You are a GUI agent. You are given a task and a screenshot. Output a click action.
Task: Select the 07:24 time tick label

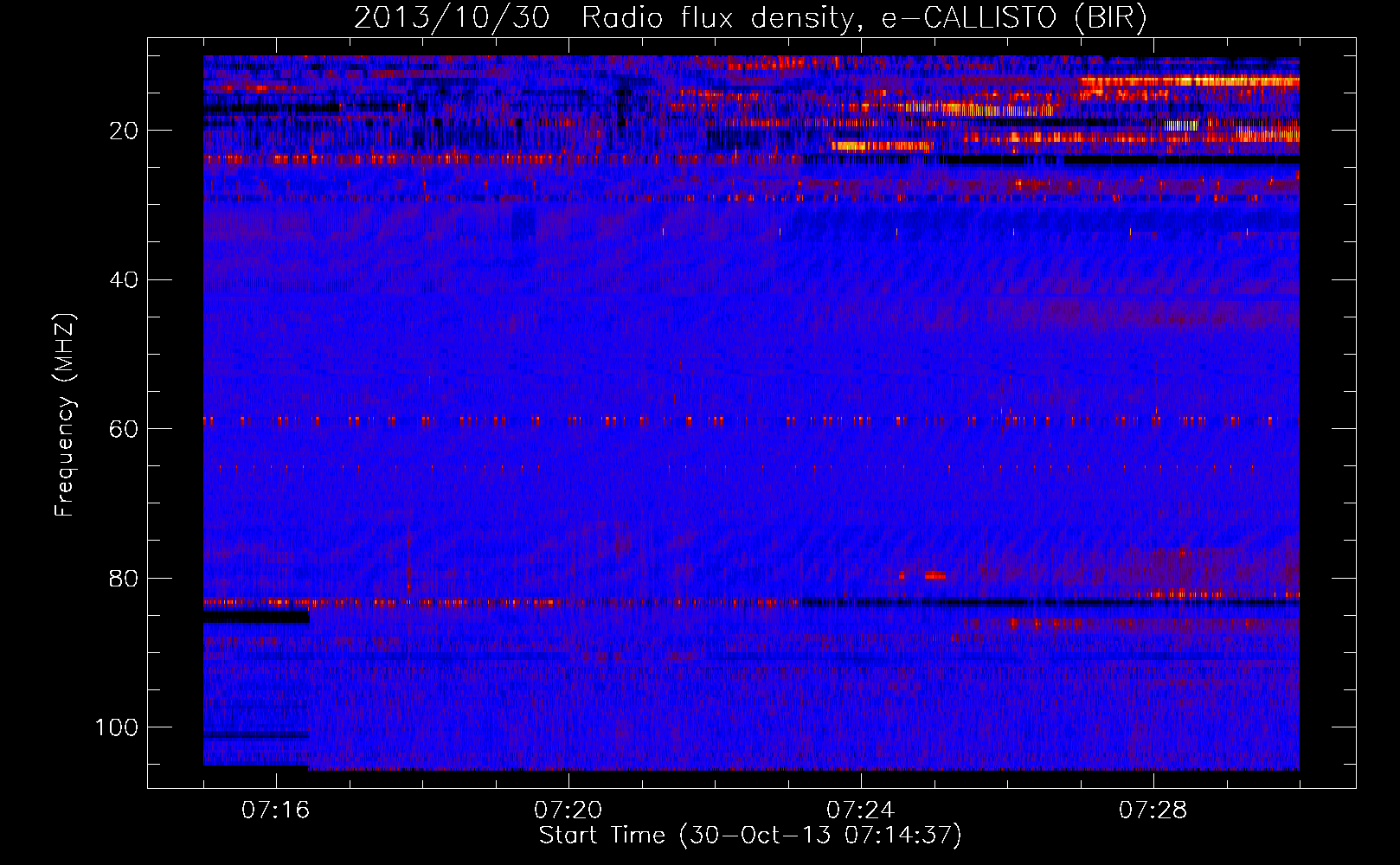(x=860, y=811)
